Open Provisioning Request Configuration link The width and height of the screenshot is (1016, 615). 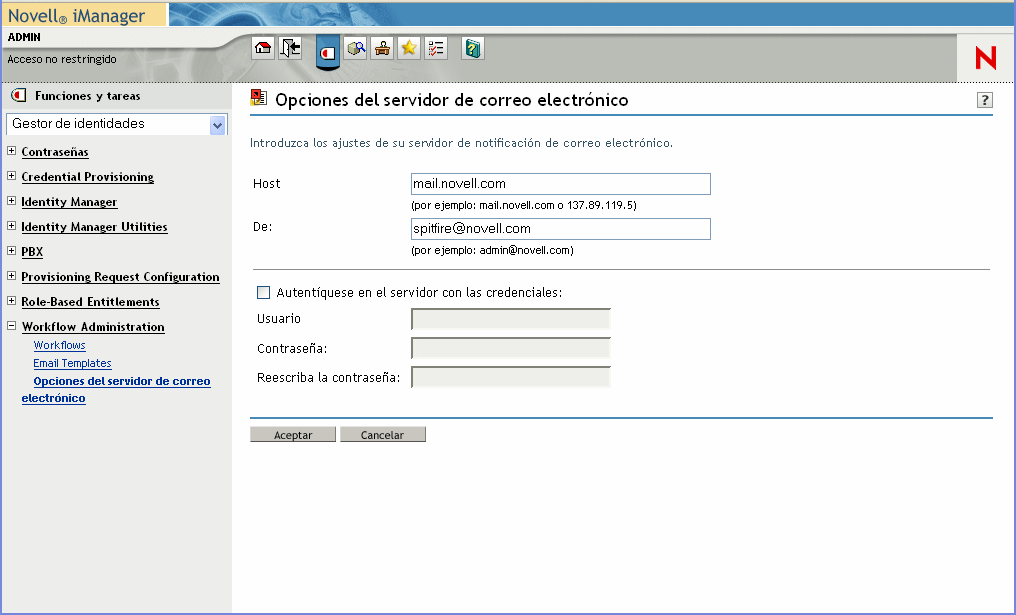[121, 277]
